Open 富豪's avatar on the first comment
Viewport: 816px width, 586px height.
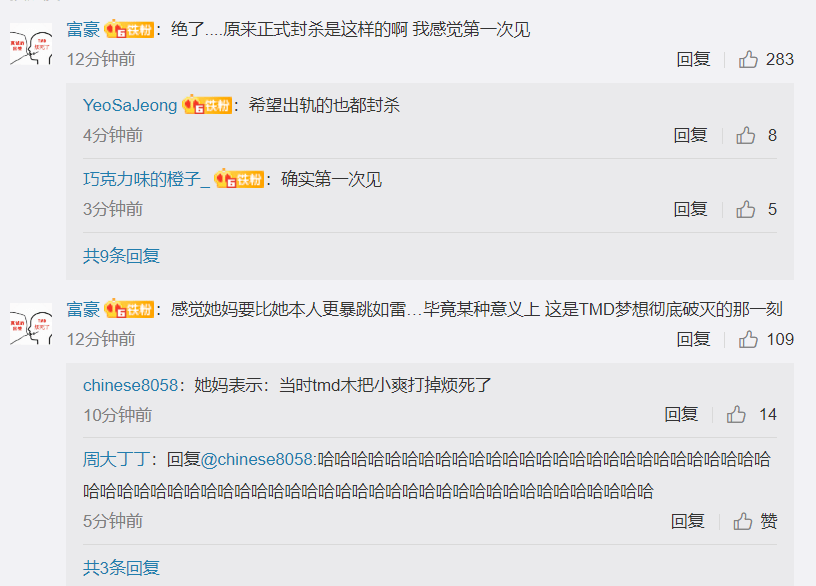(31, 44)
